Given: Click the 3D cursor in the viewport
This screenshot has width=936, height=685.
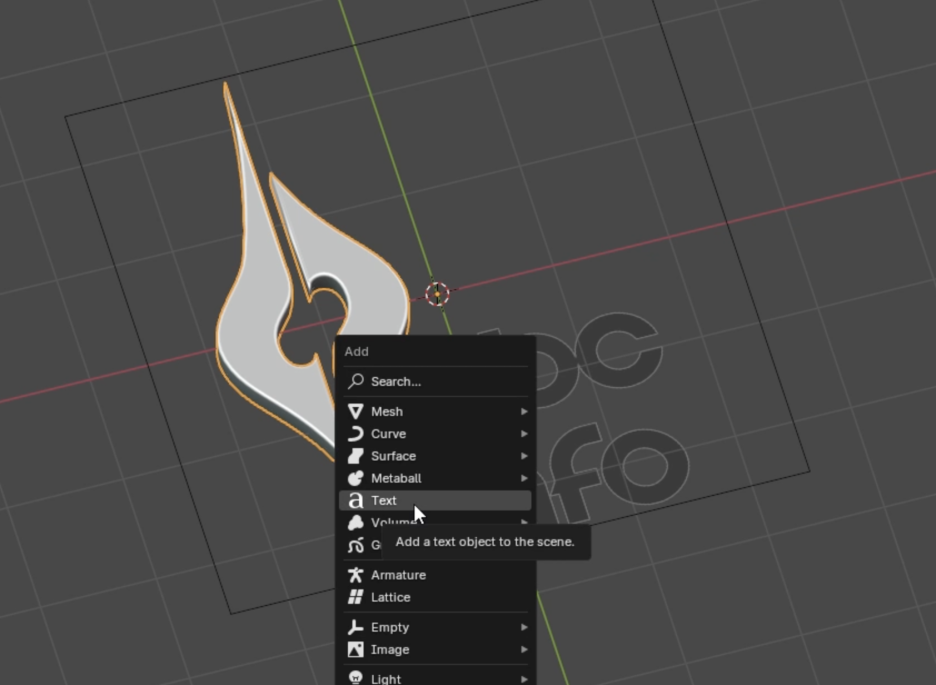Looking at the screenshot, I should [x=438, y=294].
